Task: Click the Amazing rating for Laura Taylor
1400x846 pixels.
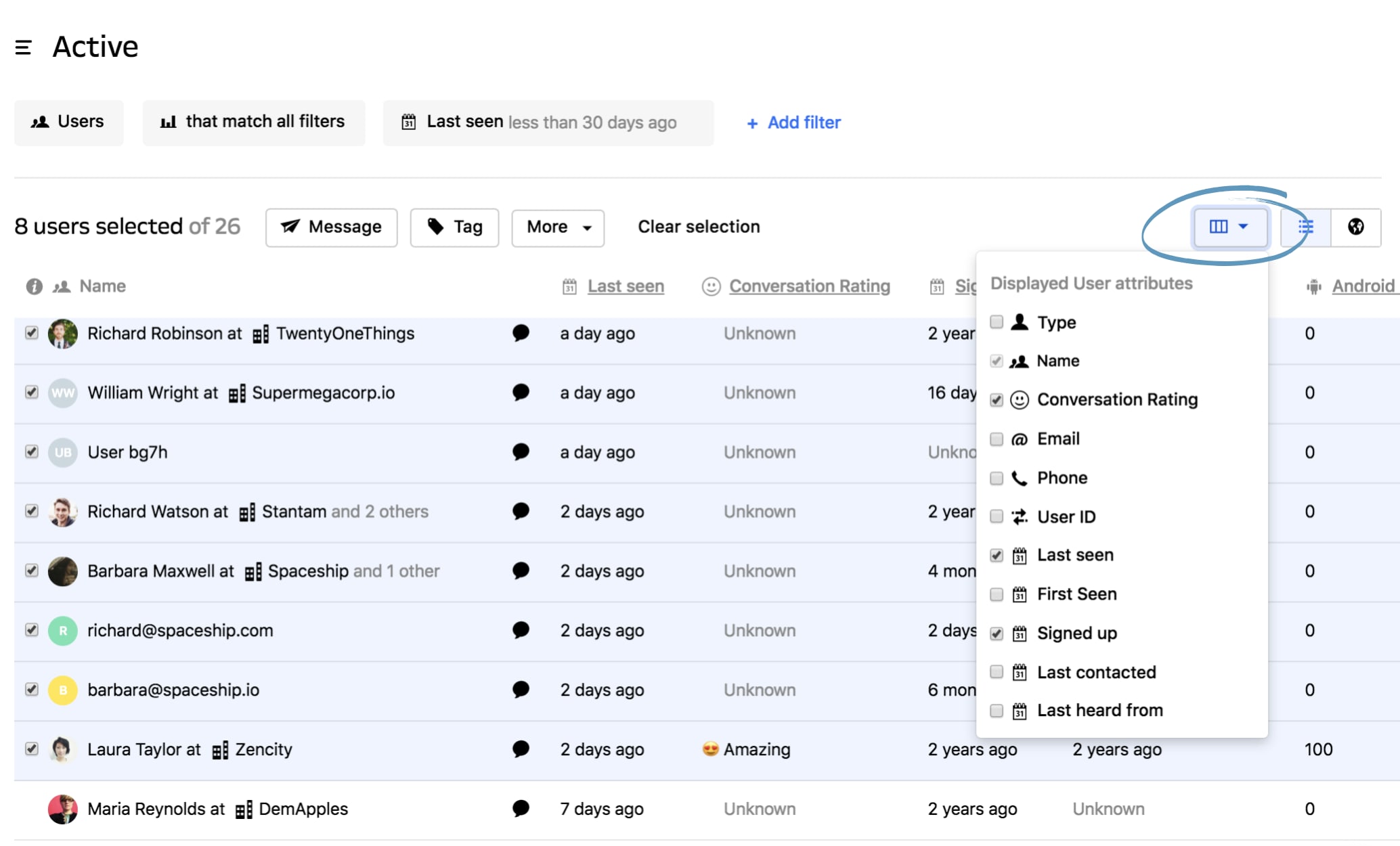Action: (747, 749)
